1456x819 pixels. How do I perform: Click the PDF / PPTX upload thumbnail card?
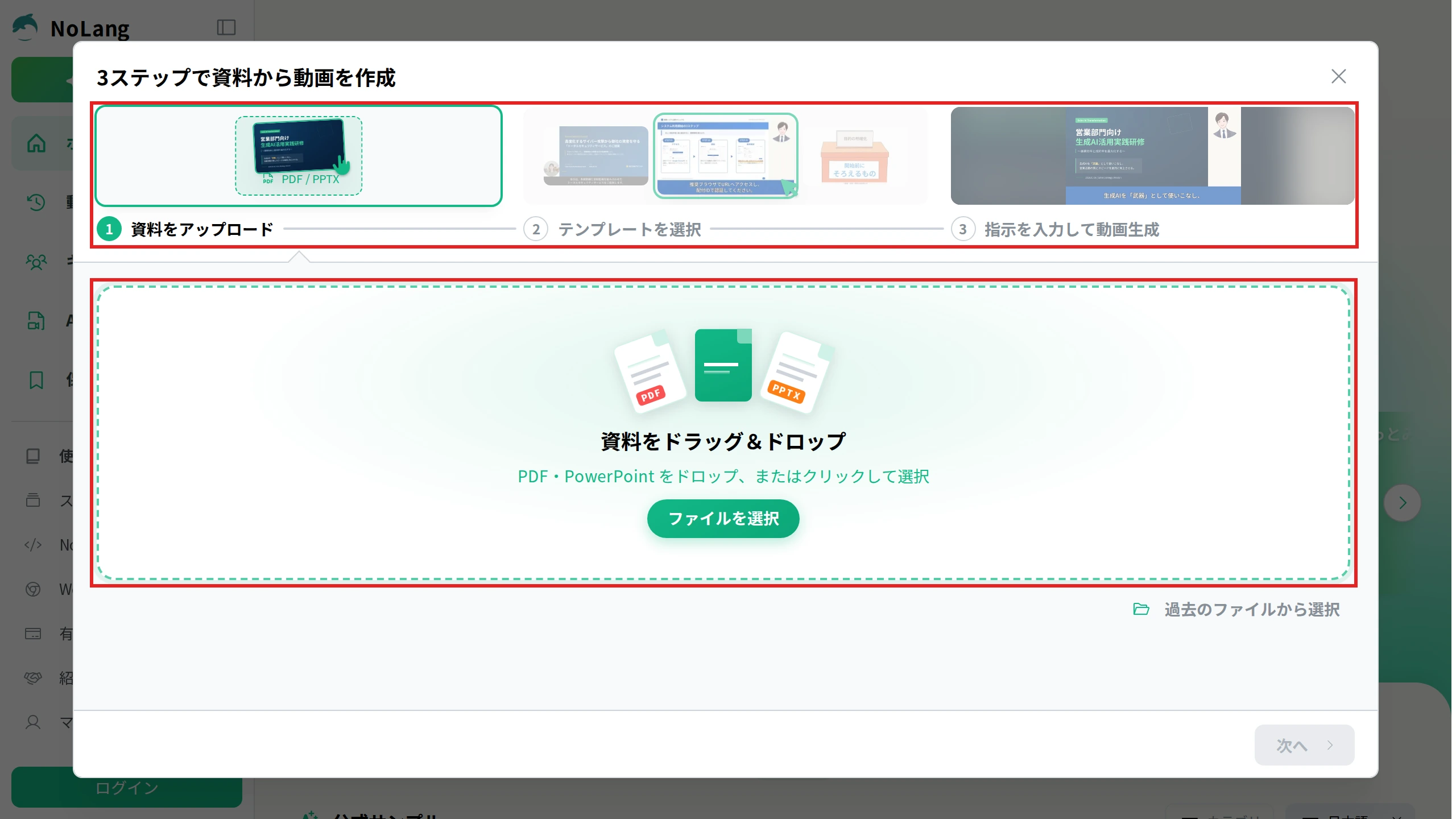pyautogui.click(x=299, y=155)
